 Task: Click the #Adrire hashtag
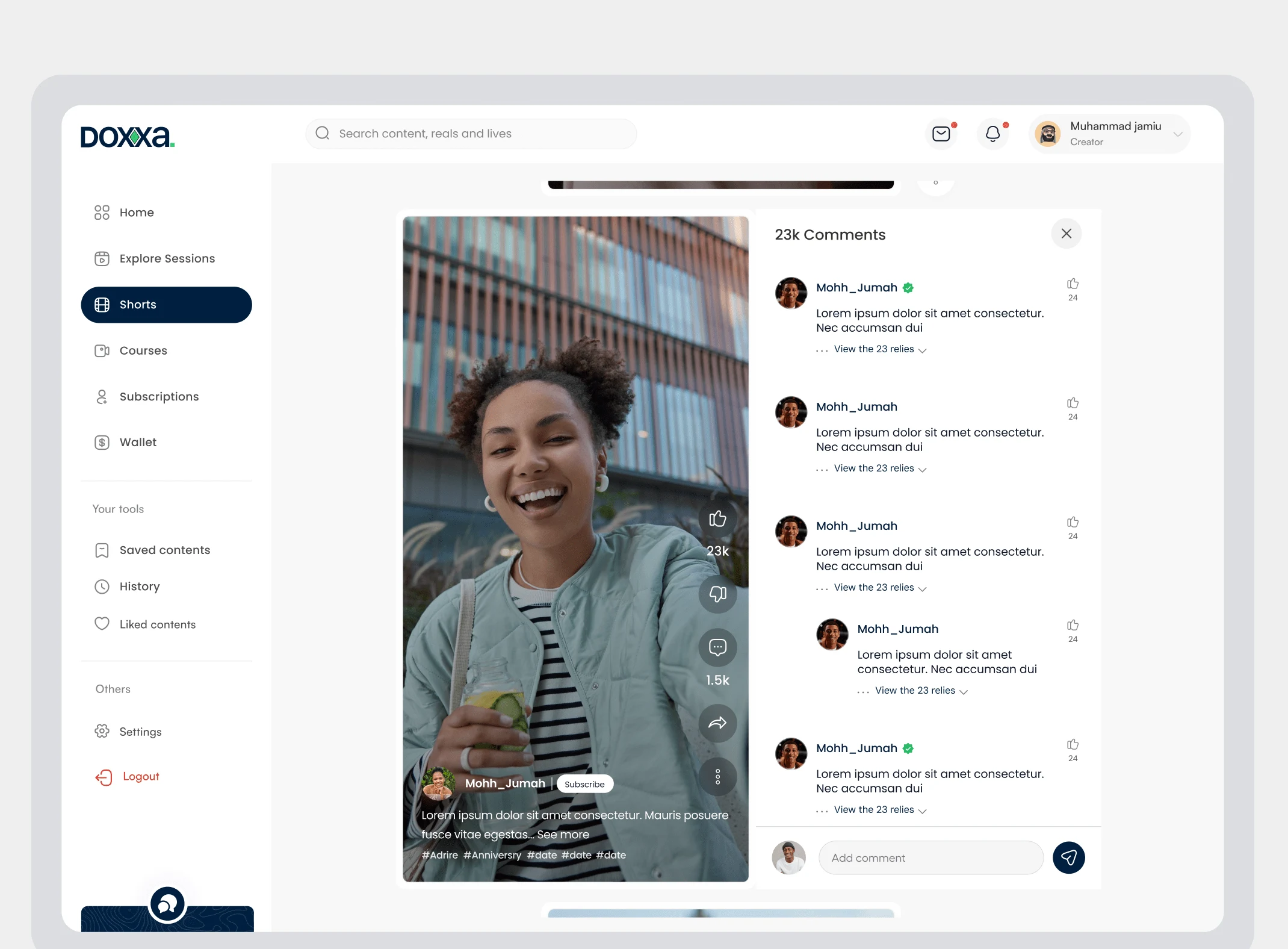pos(439,855)
